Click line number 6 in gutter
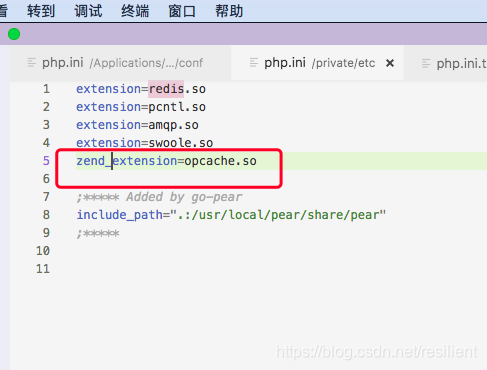Image resolution: width=487 pixels, height=370 pixels. pos(46,179)
